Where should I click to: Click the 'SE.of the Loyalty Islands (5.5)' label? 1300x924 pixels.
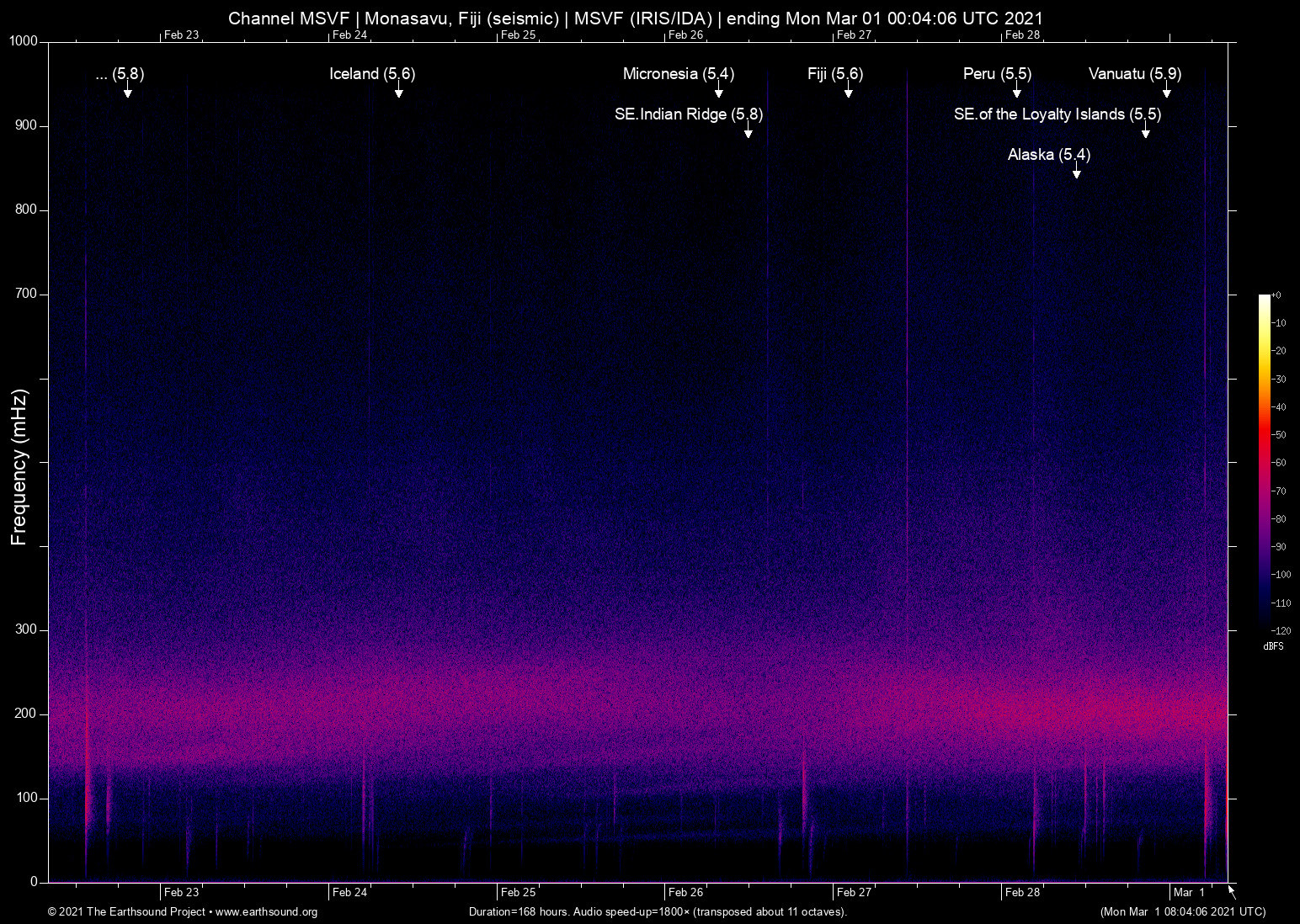click(1057, 114)
